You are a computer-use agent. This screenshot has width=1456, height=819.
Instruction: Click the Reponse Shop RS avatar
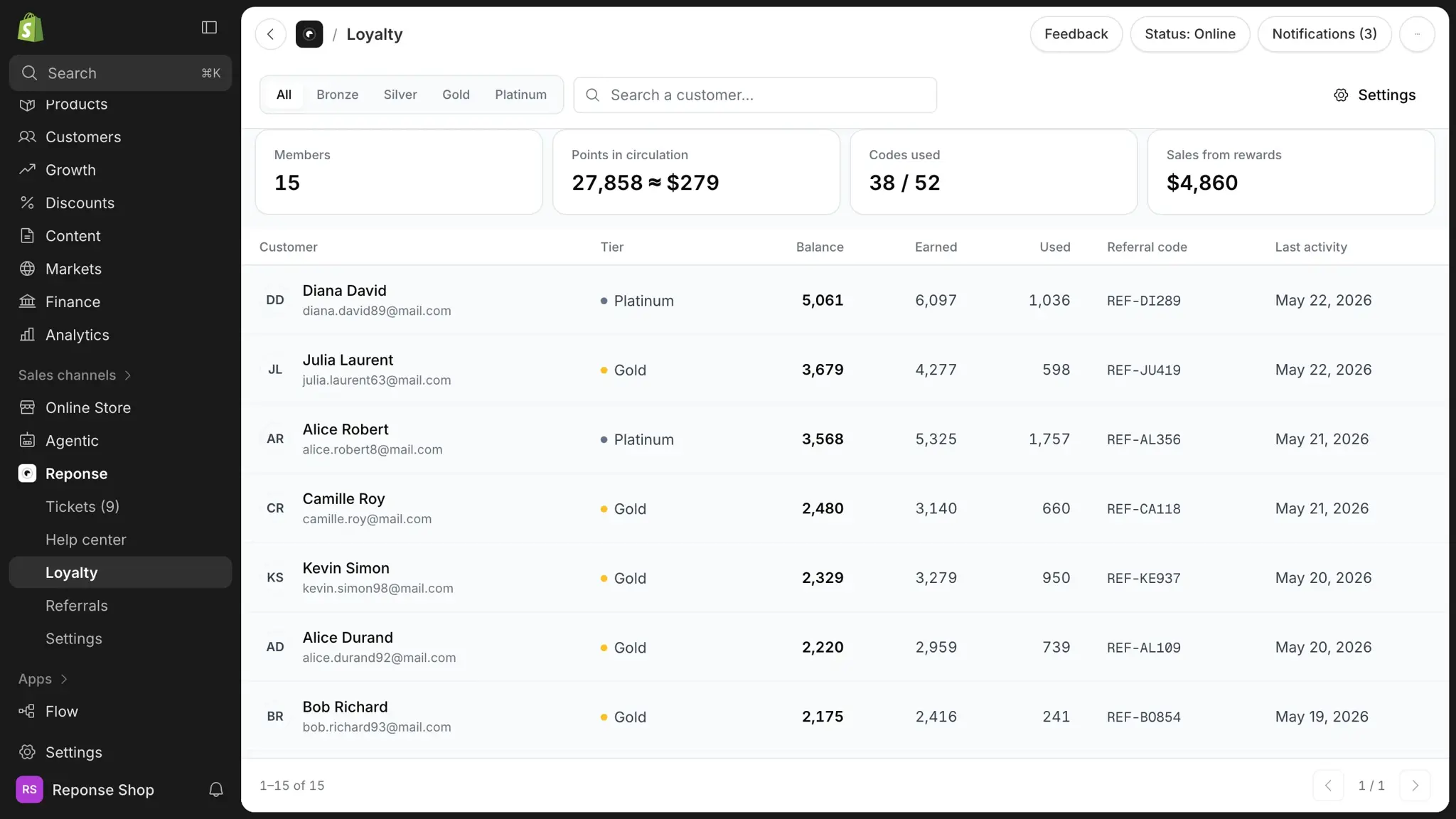[29, 790]
